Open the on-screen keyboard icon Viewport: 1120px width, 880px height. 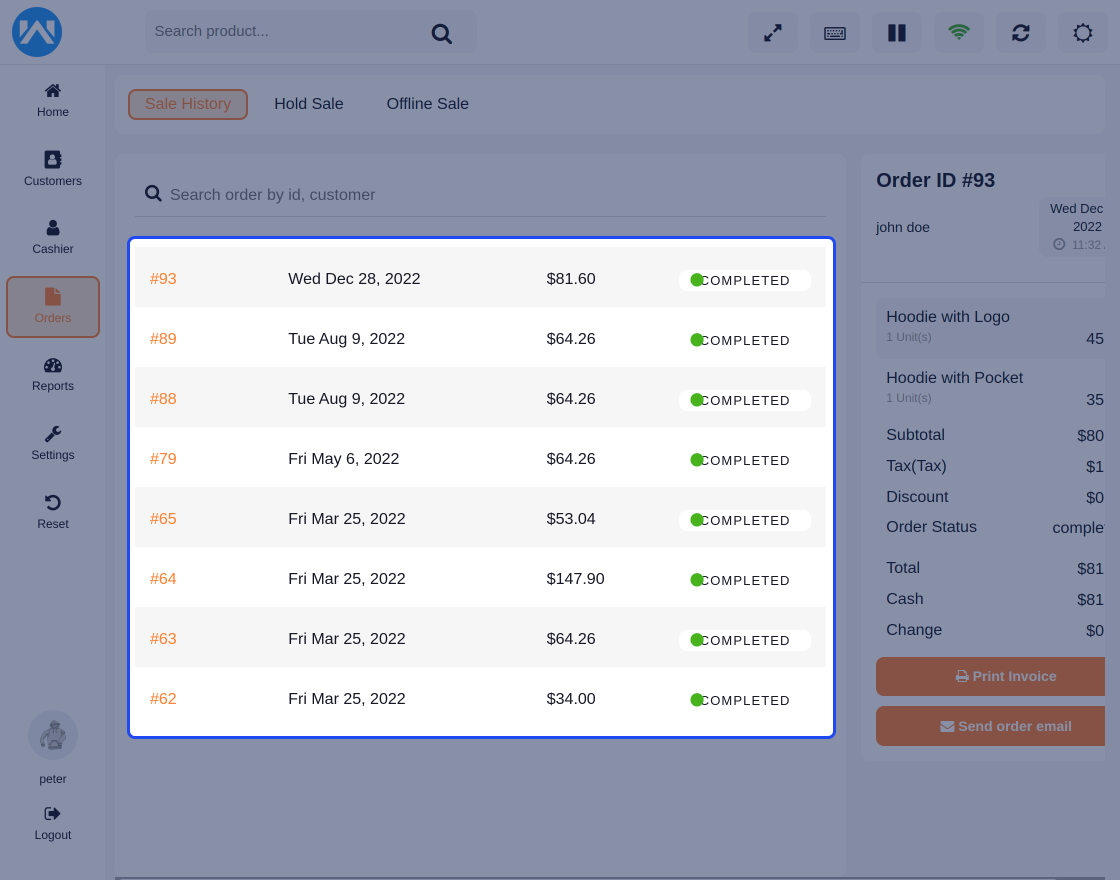point(834,32)
